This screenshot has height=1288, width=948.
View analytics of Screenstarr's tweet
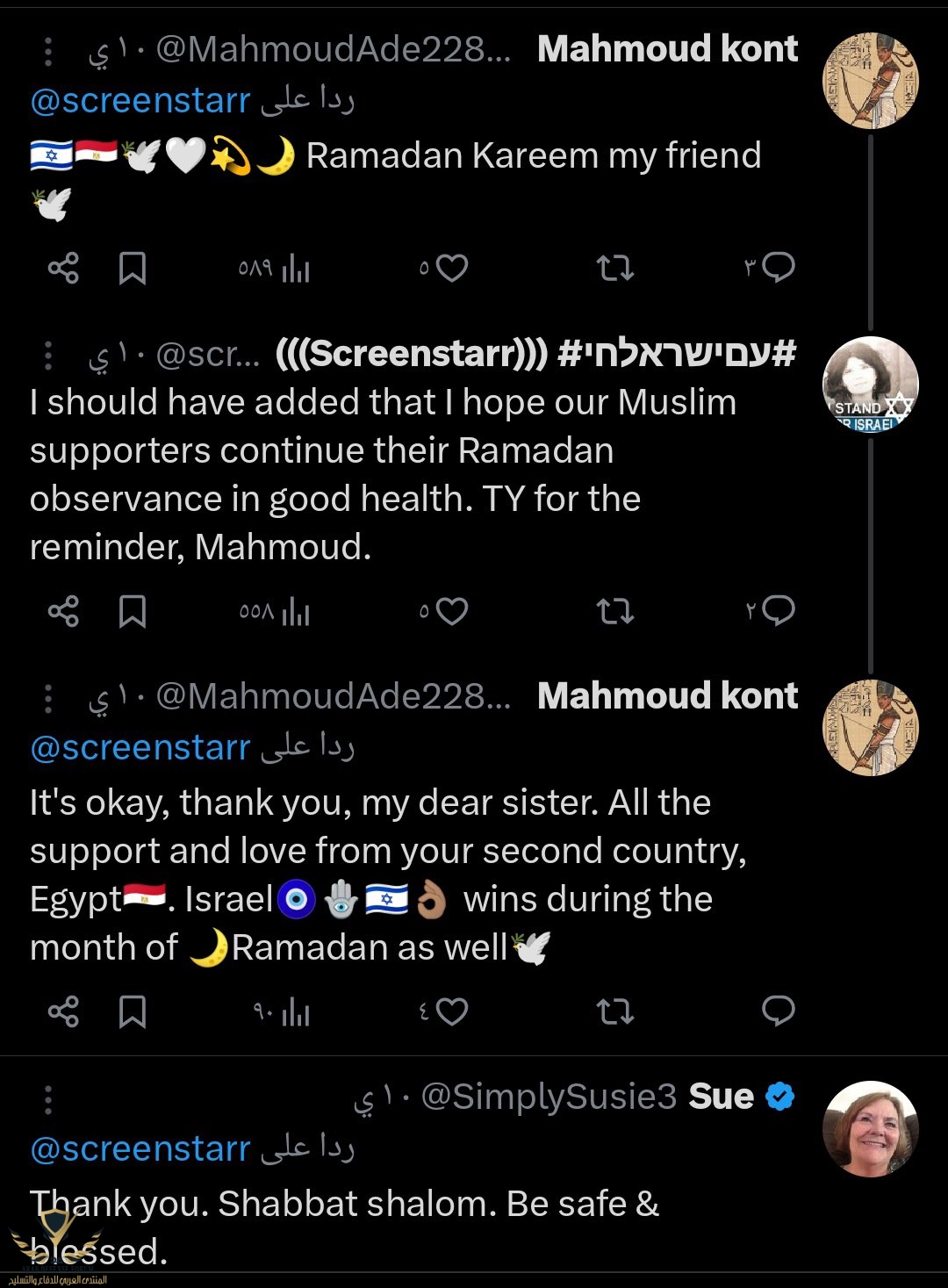[x=296, y=612]
